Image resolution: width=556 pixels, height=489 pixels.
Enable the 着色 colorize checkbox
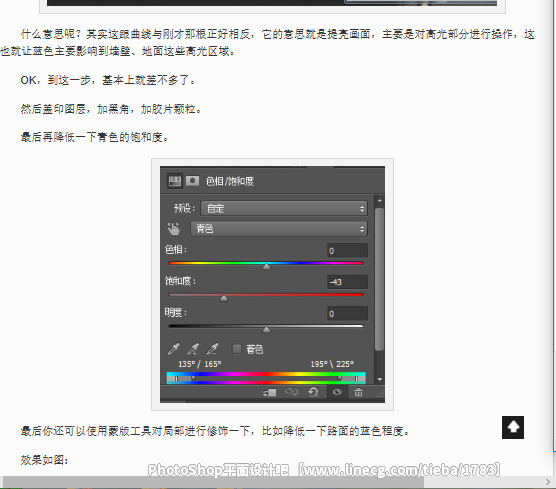[237, 349]
